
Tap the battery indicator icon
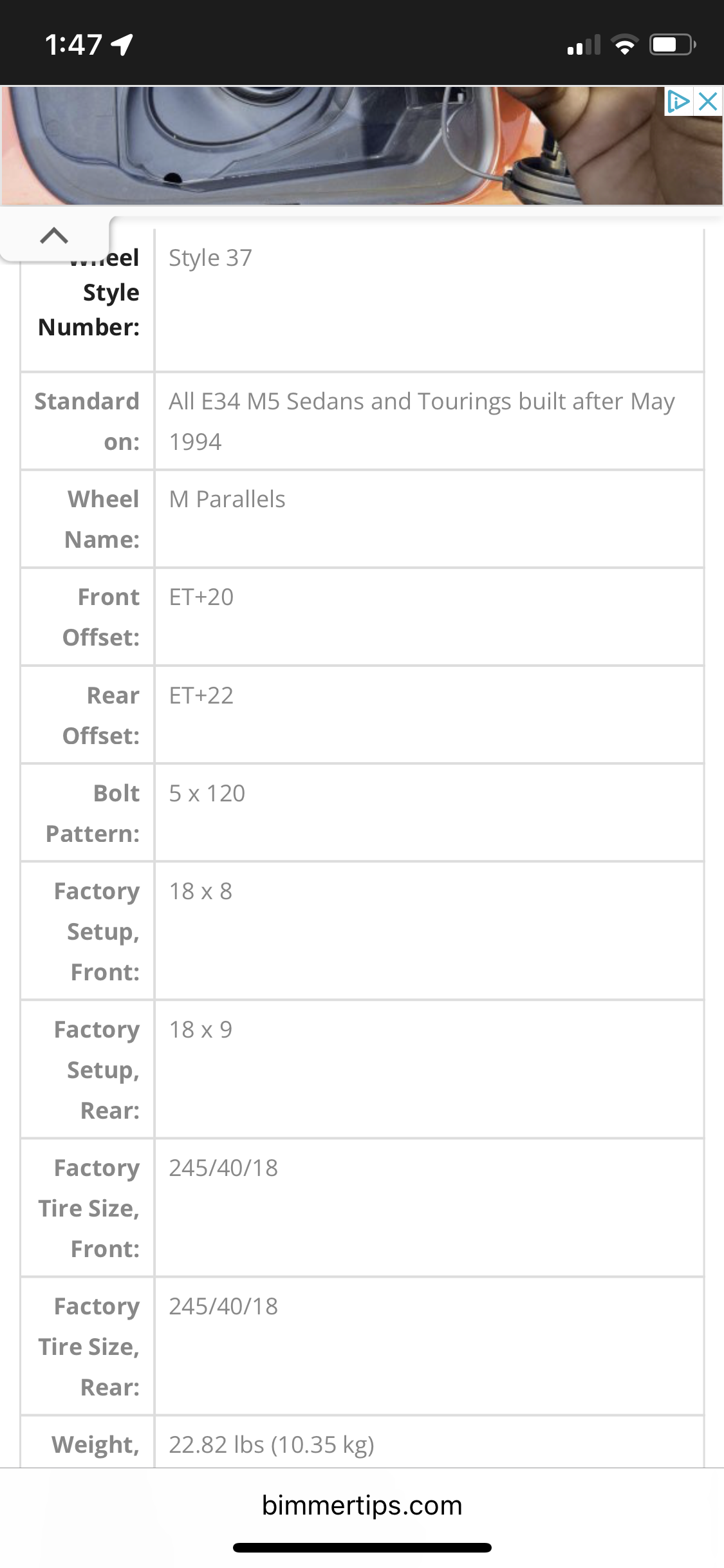click(672, 45)
